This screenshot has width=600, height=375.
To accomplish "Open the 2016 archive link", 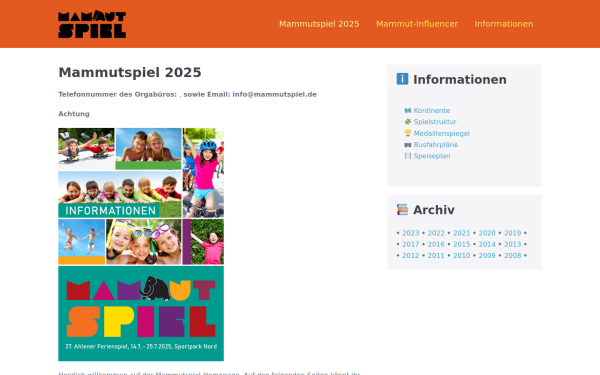I will pos(436,244).
